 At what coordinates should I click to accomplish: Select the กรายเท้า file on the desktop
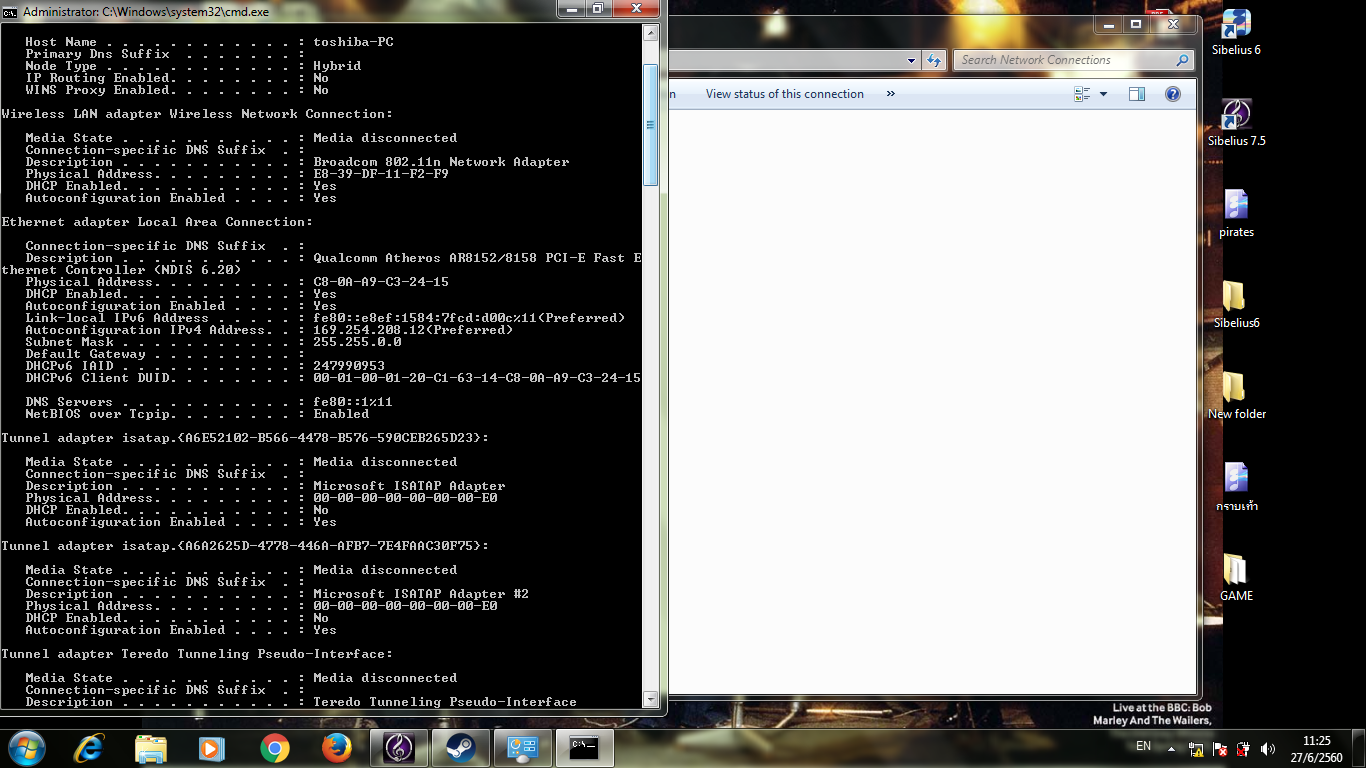(1236, 488)
